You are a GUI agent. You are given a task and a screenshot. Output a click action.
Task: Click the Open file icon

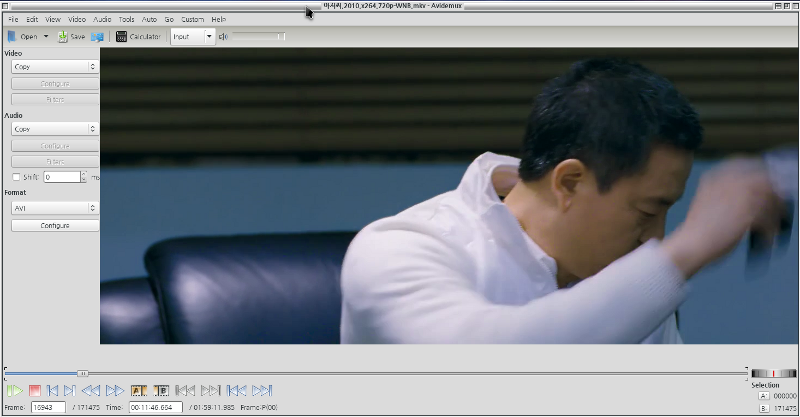[12, 36]
